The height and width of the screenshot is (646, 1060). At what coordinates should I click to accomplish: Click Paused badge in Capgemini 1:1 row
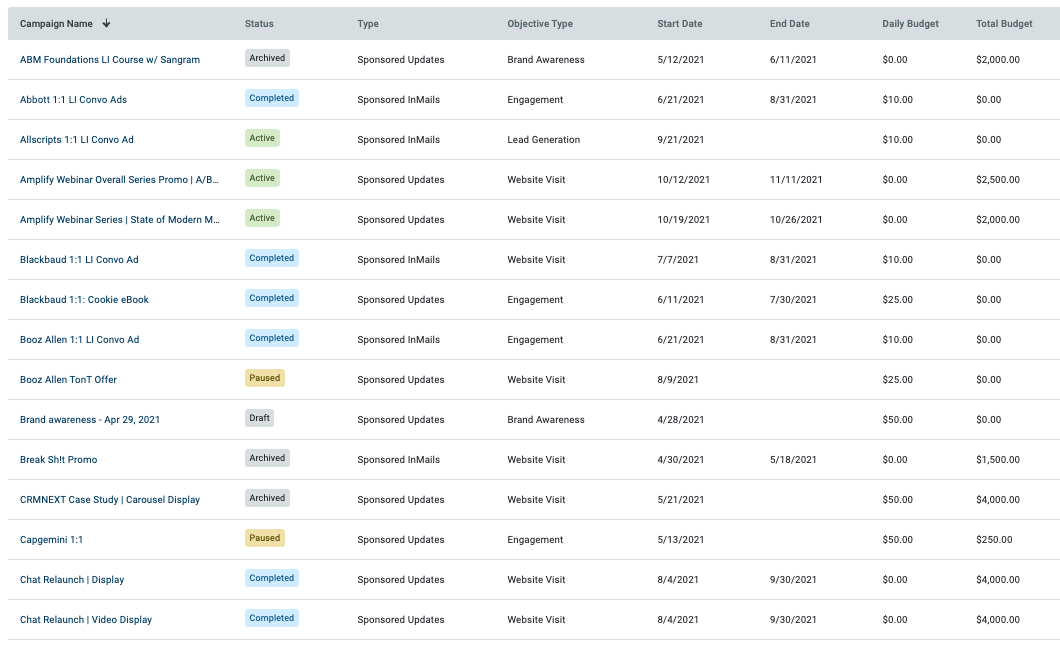click(264, 538)
